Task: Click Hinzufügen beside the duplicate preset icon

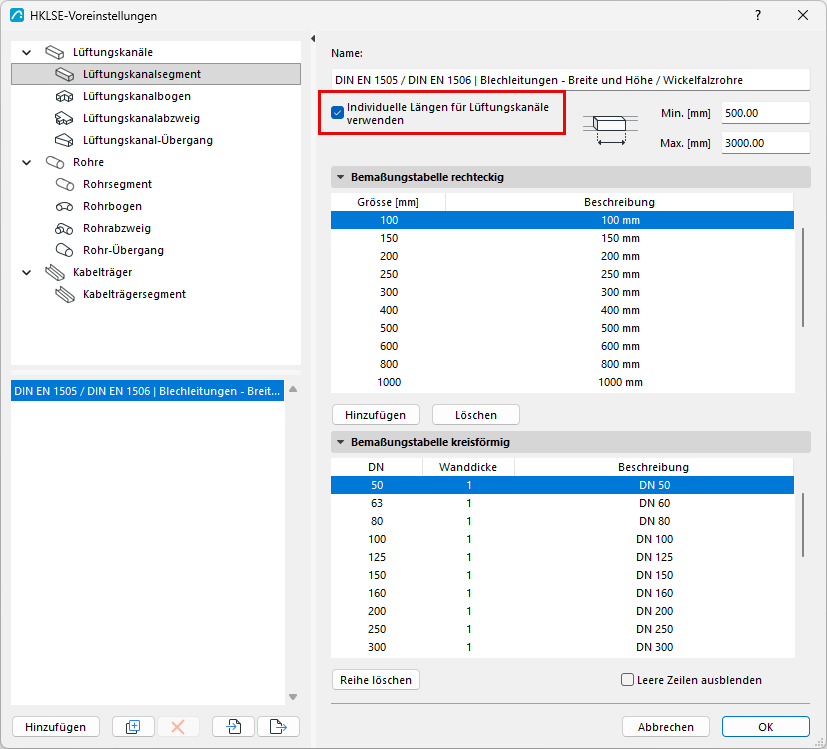Action: pos(55,727)
